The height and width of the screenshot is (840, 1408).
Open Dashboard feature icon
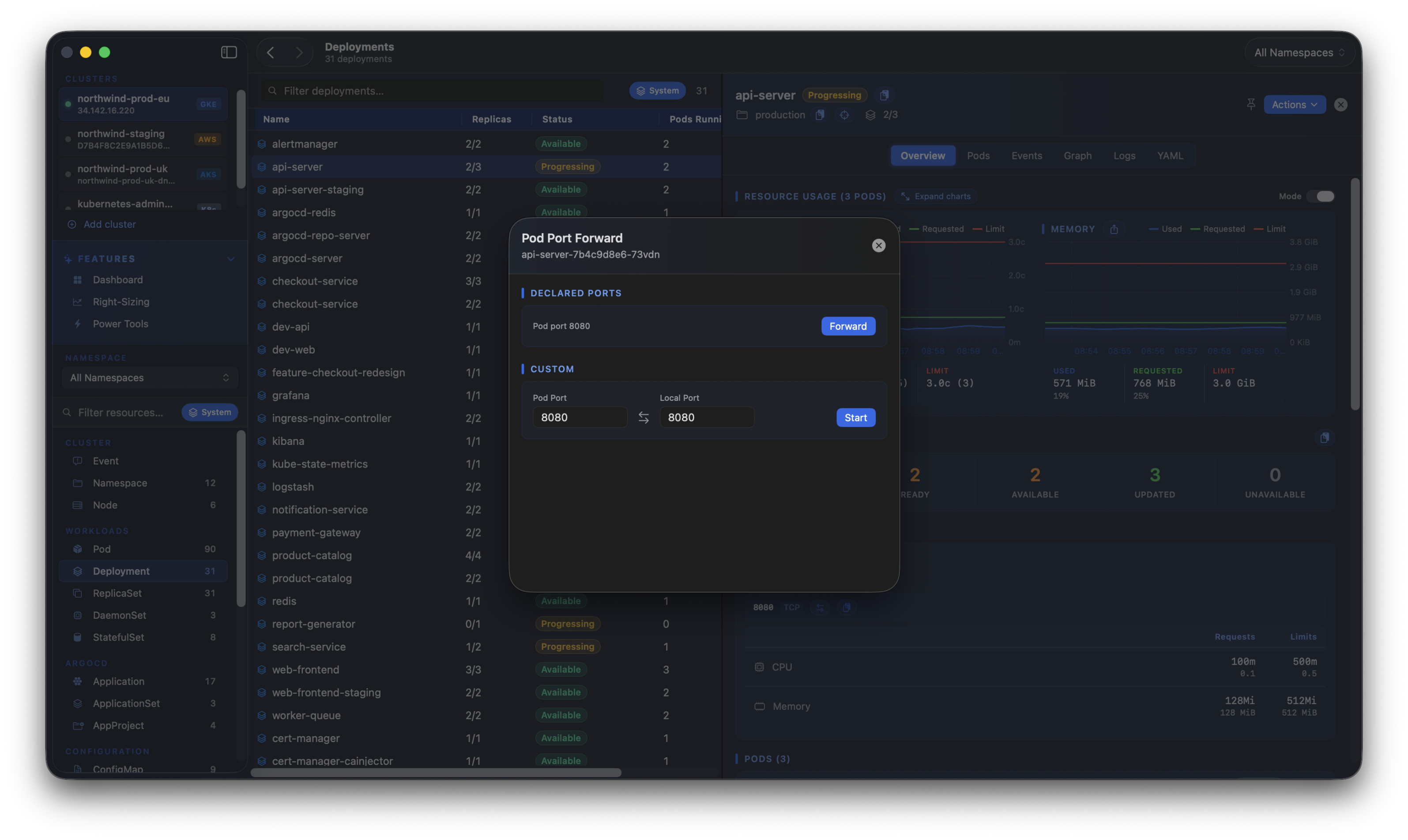[x=78, y=279]
